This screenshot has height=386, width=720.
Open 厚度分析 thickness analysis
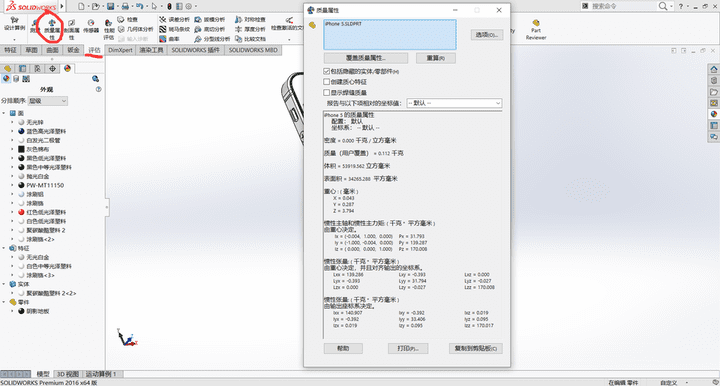(x=250, y=29)
